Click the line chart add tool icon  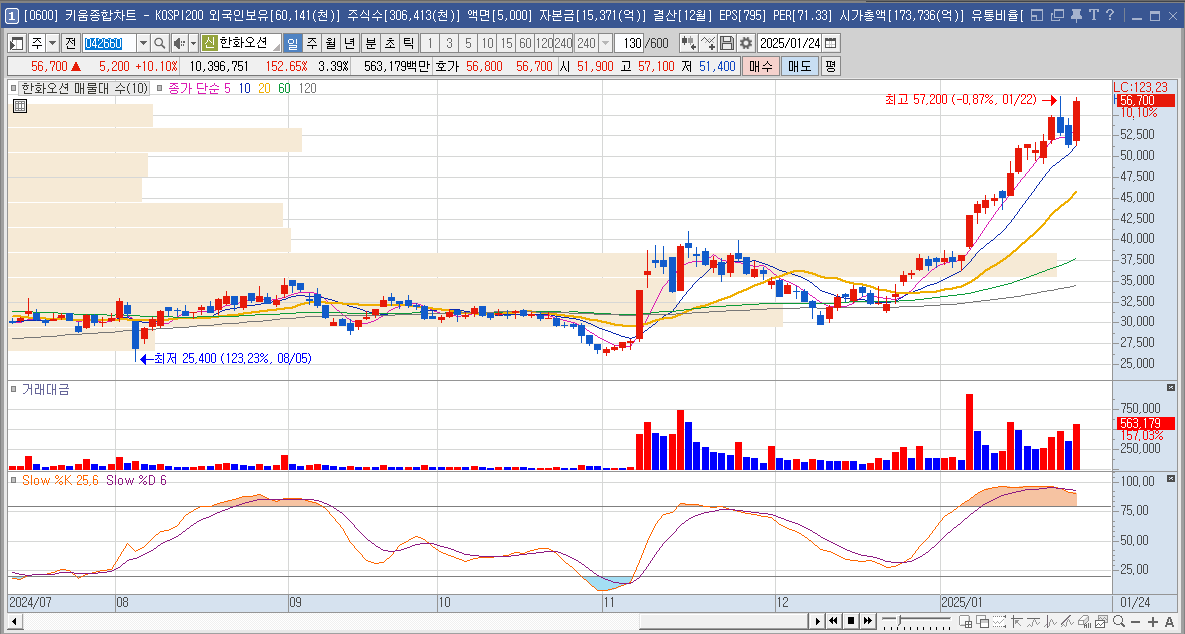coord(708,43)
